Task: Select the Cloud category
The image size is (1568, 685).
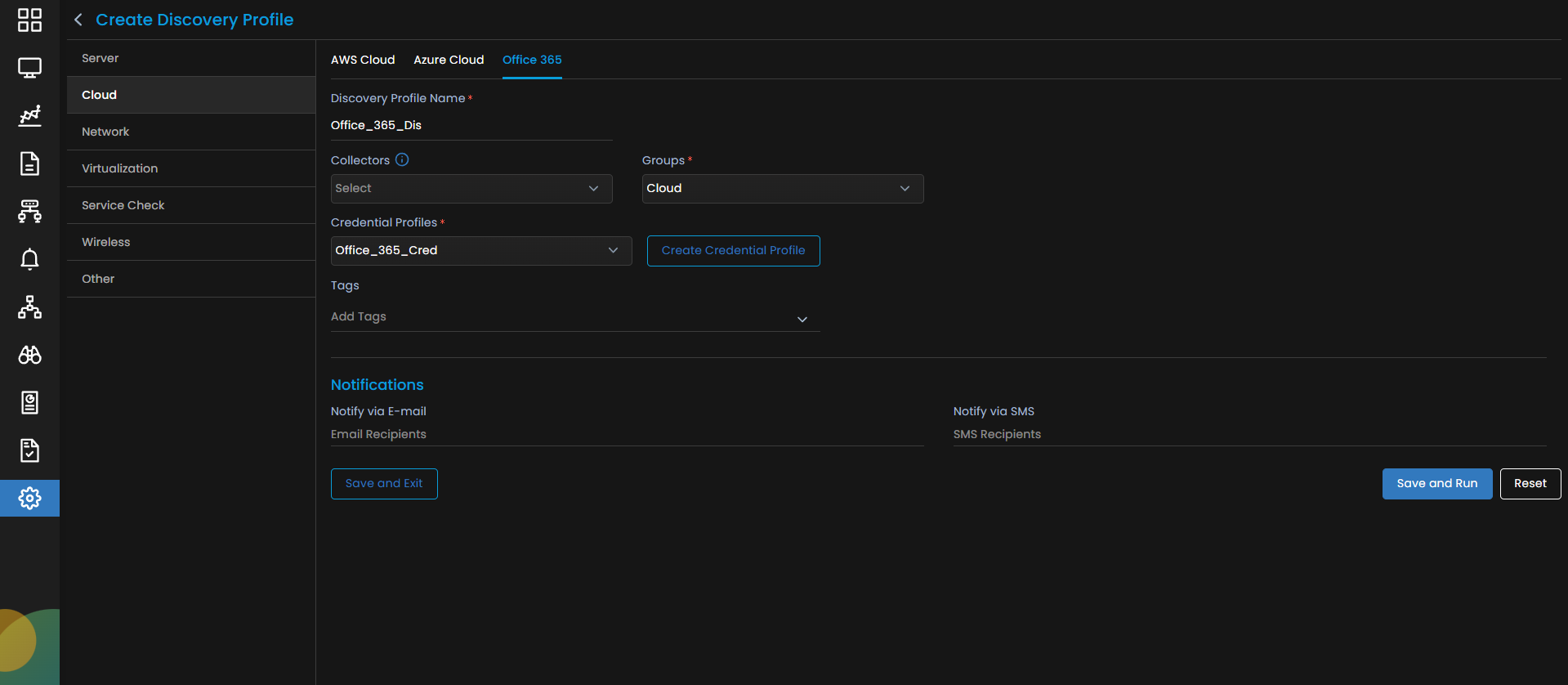Action: point(191,95)
